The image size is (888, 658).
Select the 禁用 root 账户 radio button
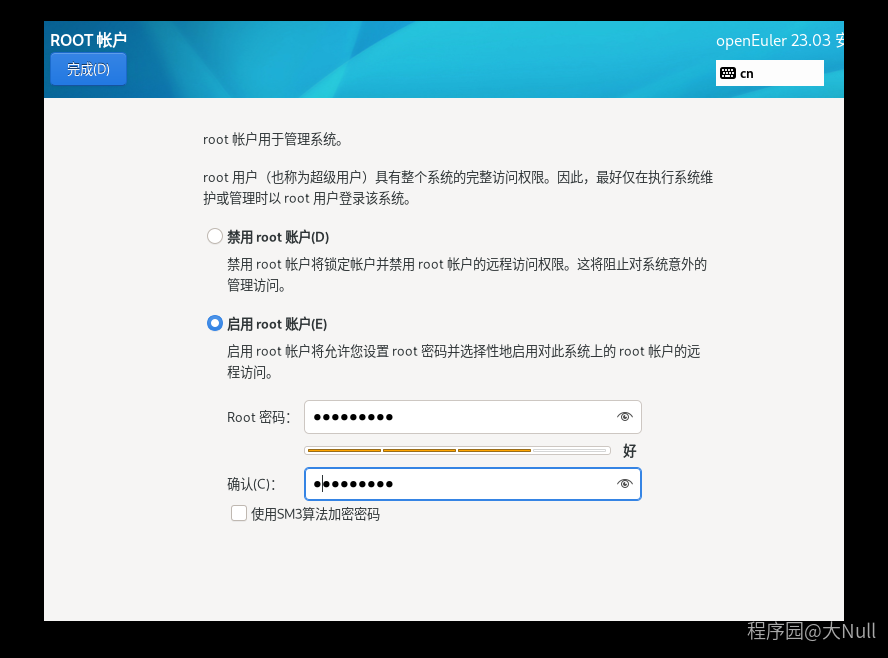point(214,237)
